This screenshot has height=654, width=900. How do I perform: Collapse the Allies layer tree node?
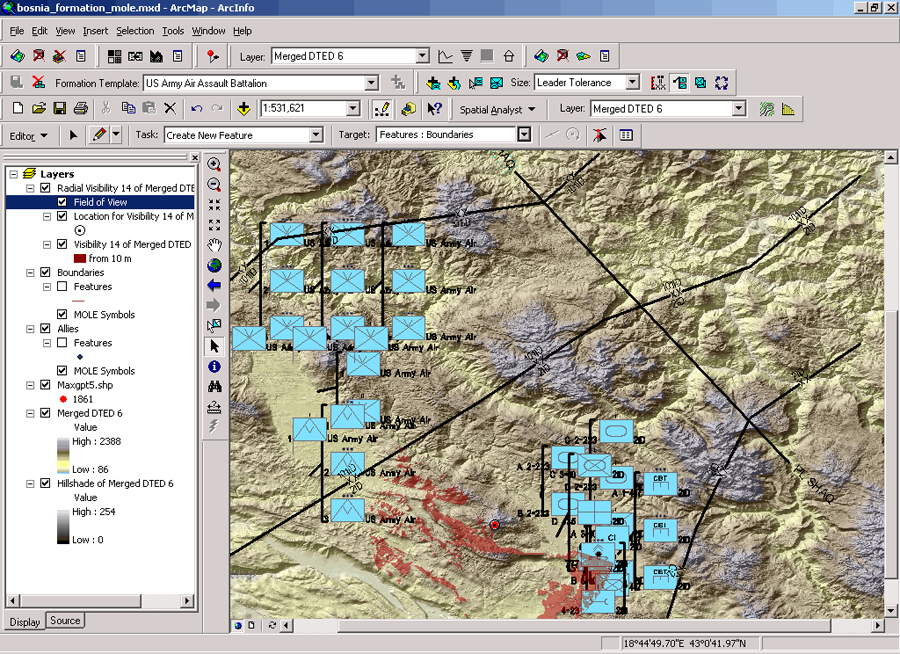pyautogui.click(x=30, y=329)
